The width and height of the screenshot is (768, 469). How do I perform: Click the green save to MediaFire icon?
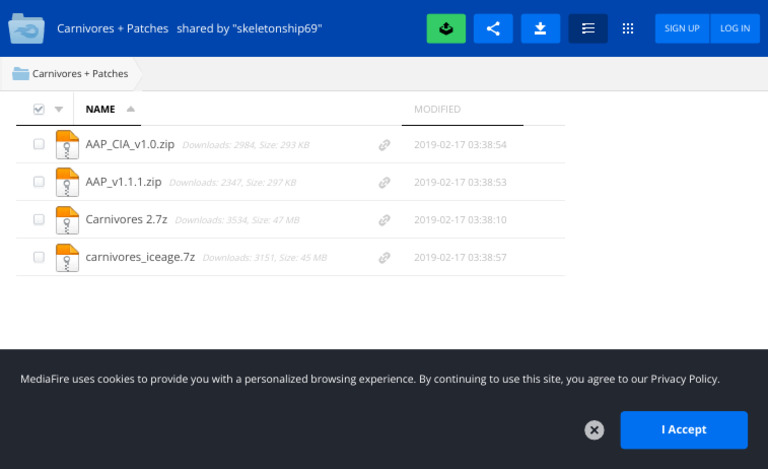pos(446,29)
